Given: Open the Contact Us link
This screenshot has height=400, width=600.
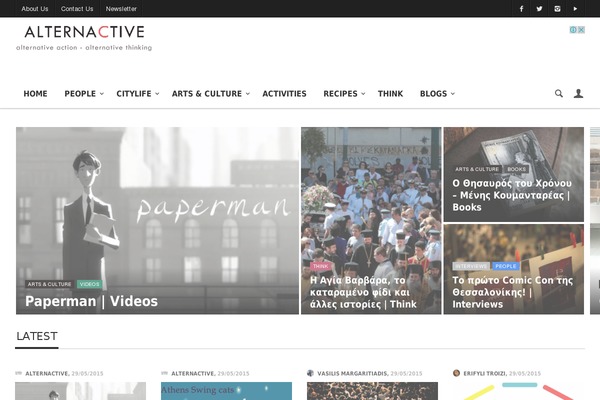Looking at the screenshot, I should (77, 9).
